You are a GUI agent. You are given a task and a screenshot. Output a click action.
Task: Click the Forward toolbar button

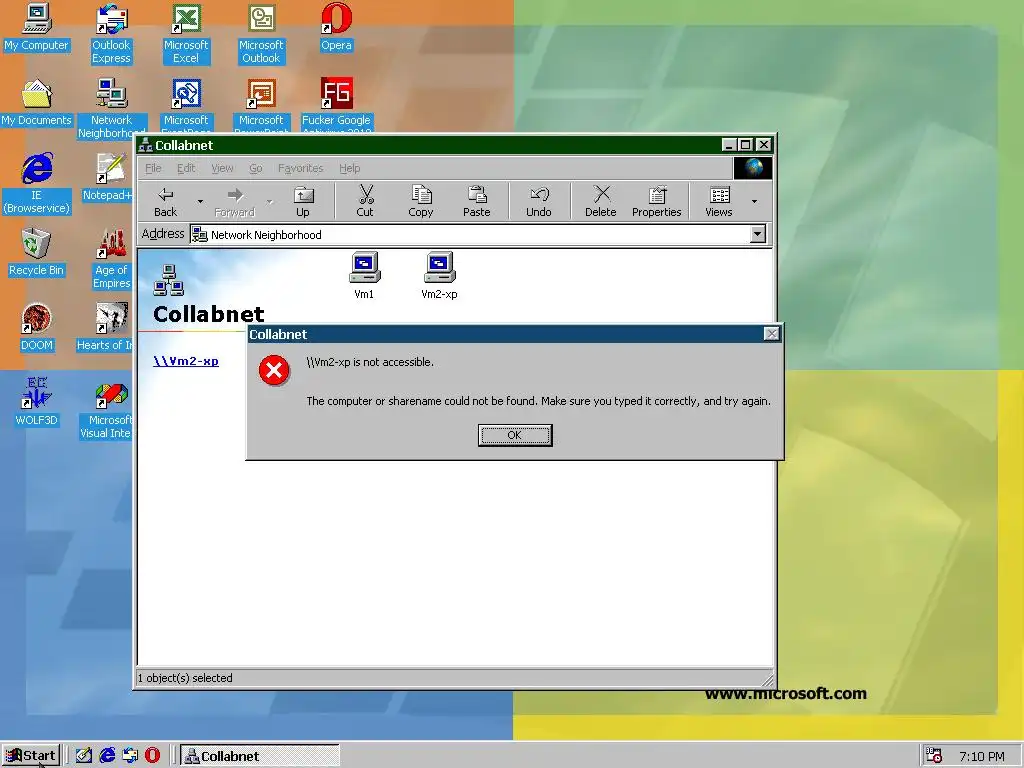pyautogui.click(x=234, y=201)
